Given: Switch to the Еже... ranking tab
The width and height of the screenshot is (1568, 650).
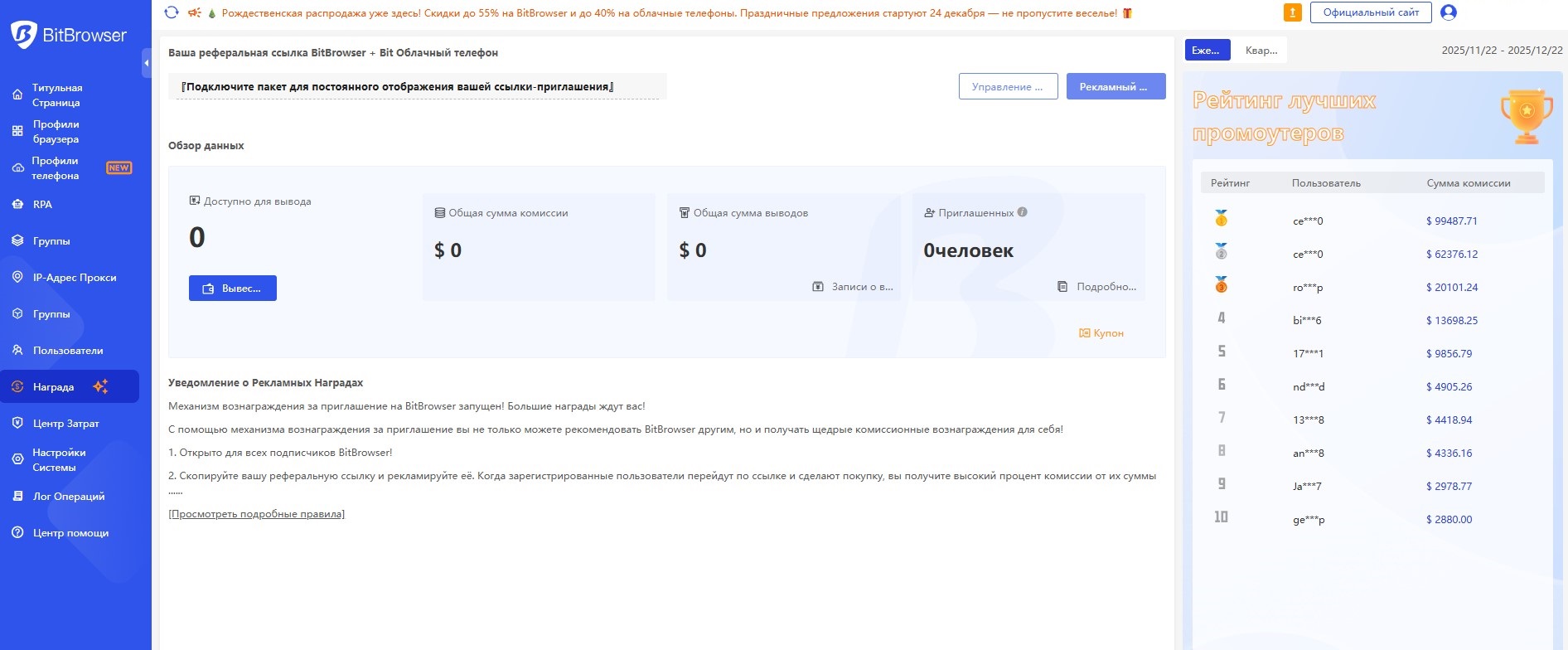Looking at the screenshot, I should click(x=1207, y=51).
